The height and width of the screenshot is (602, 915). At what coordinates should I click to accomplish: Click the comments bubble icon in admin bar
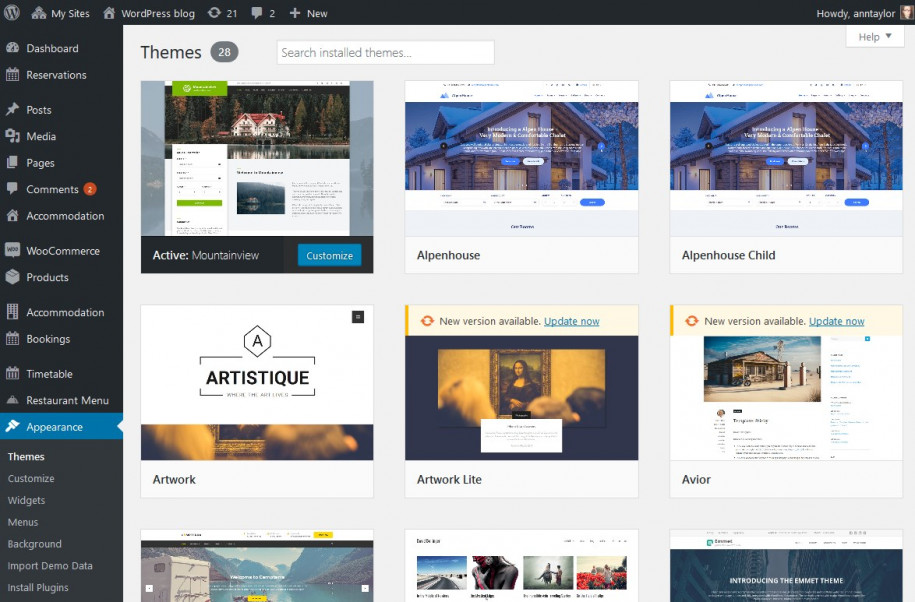point(258,13)
